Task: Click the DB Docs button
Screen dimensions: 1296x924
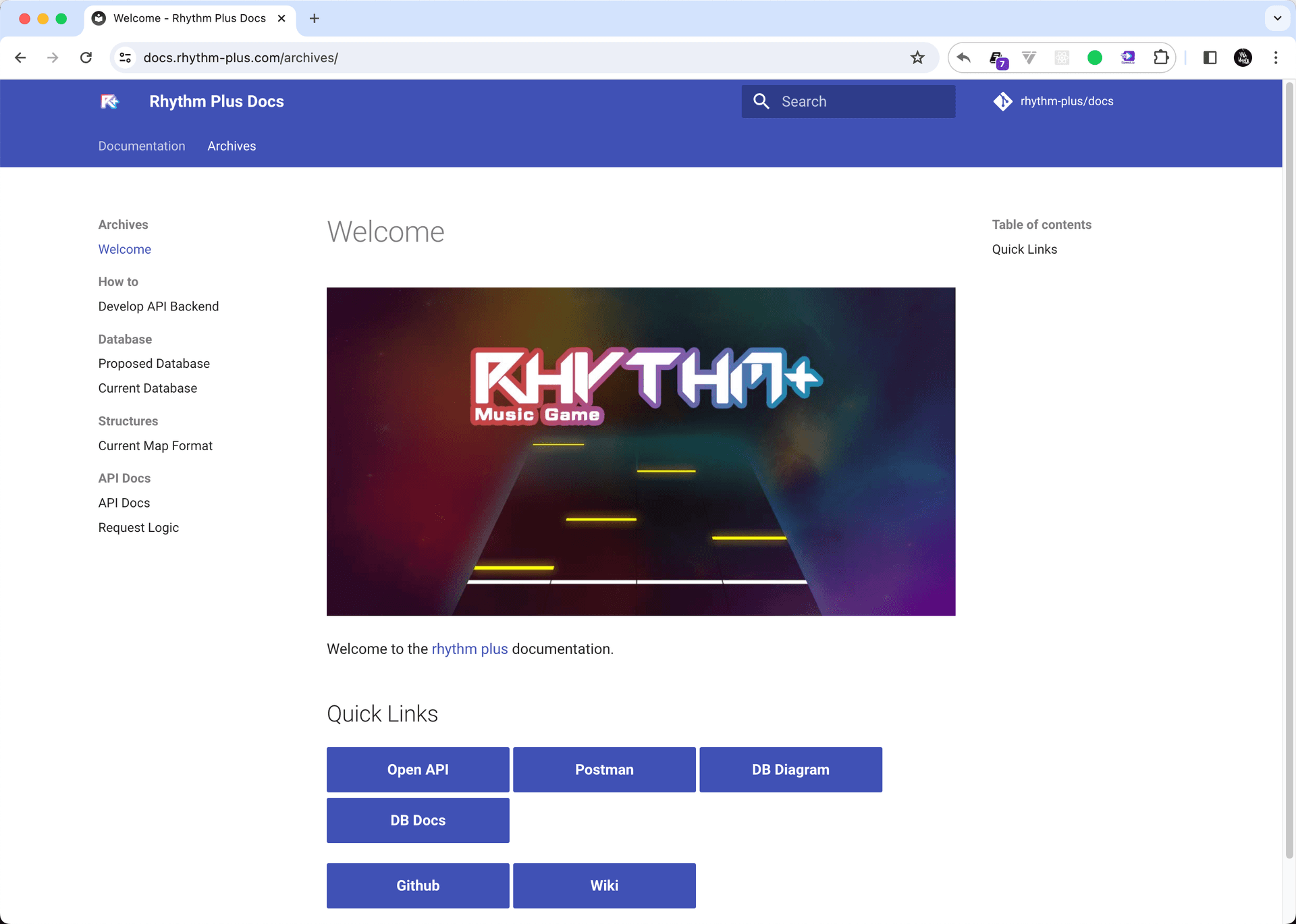Action: click(x=418, y=820)
